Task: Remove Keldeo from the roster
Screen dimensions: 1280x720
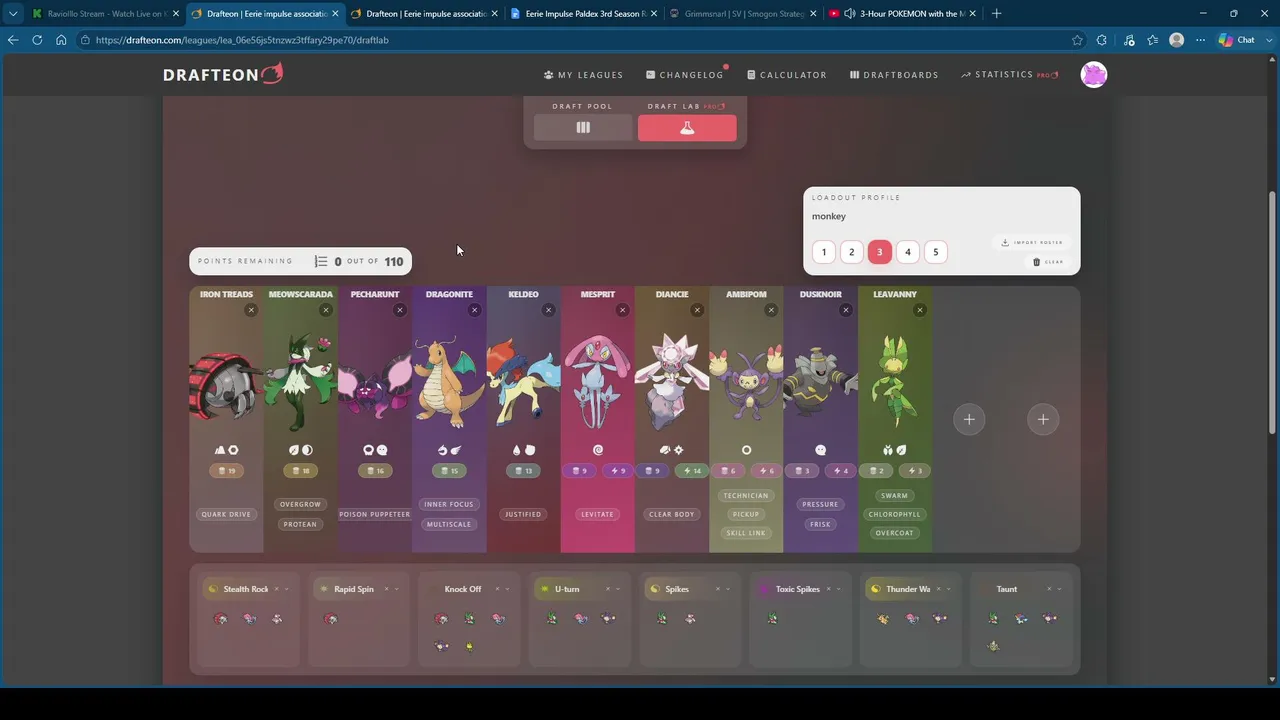Action: click(548, 310)
